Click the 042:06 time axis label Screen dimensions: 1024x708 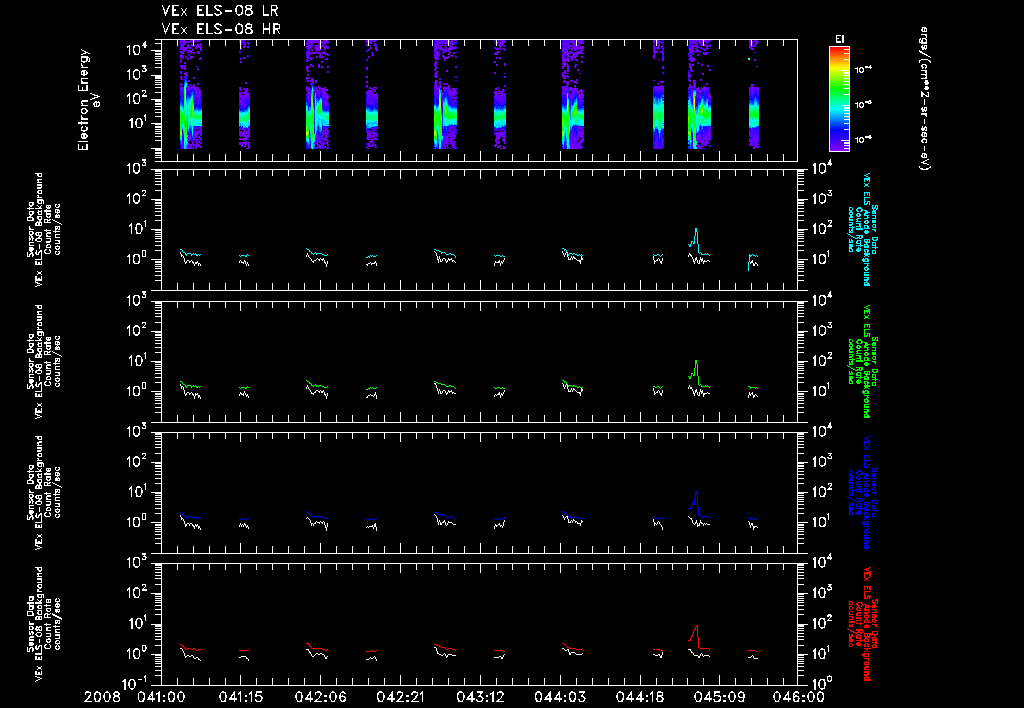tap(320, 697)
